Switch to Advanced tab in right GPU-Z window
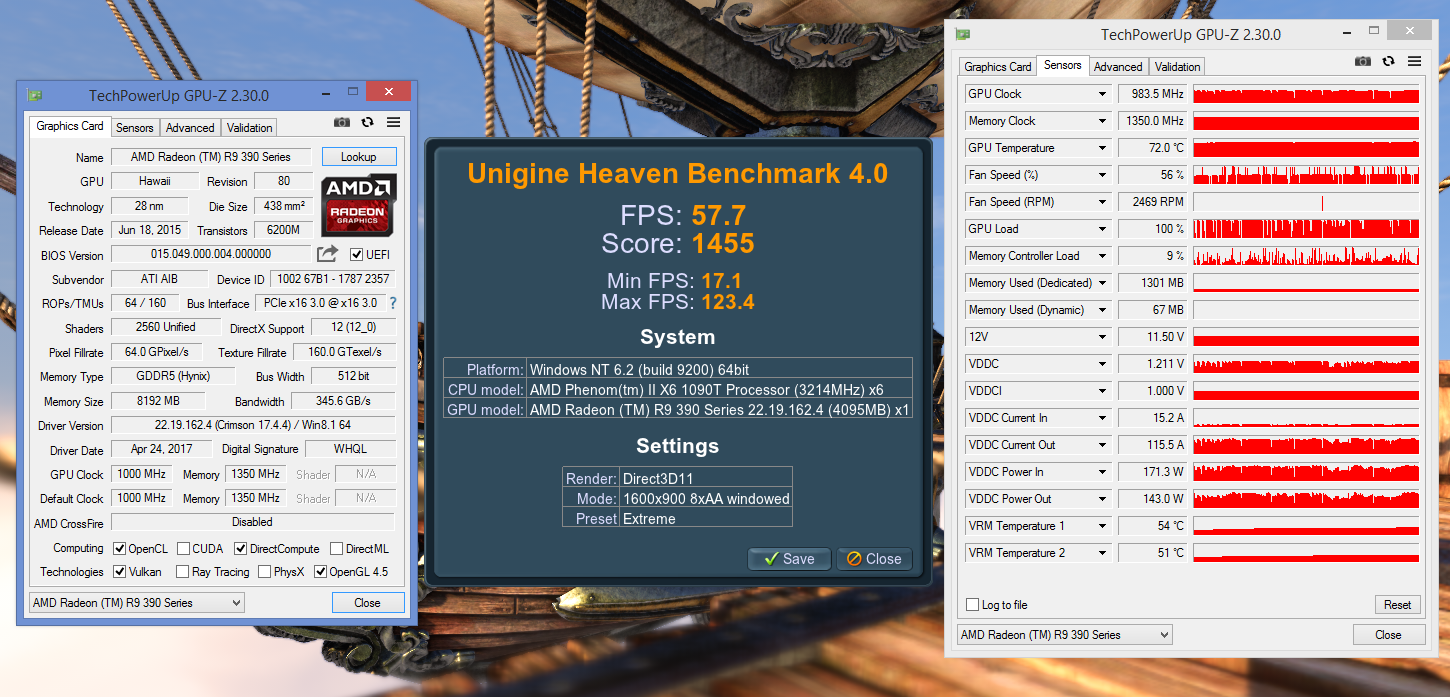The image size is (1450, 697). 1118,67
